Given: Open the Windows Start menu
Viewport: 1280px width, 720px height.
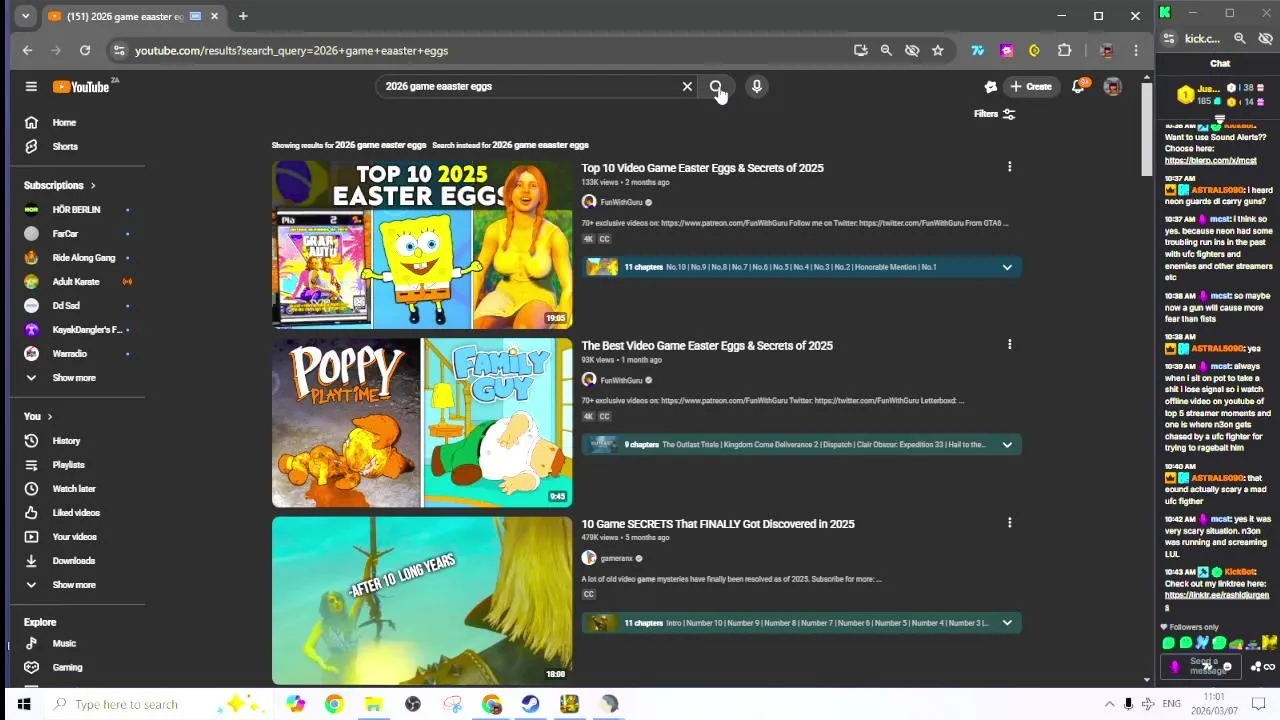Looking at the screenshot, I should [23, 704].
